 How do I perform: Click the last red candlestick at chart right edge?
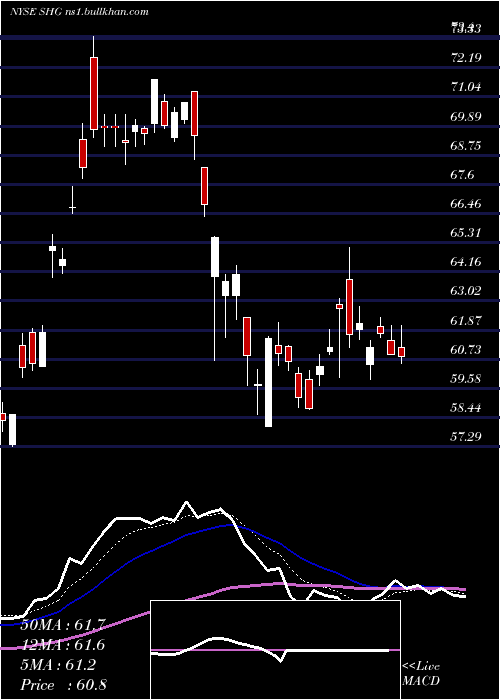pyautogui.click(x=401, y=352)
